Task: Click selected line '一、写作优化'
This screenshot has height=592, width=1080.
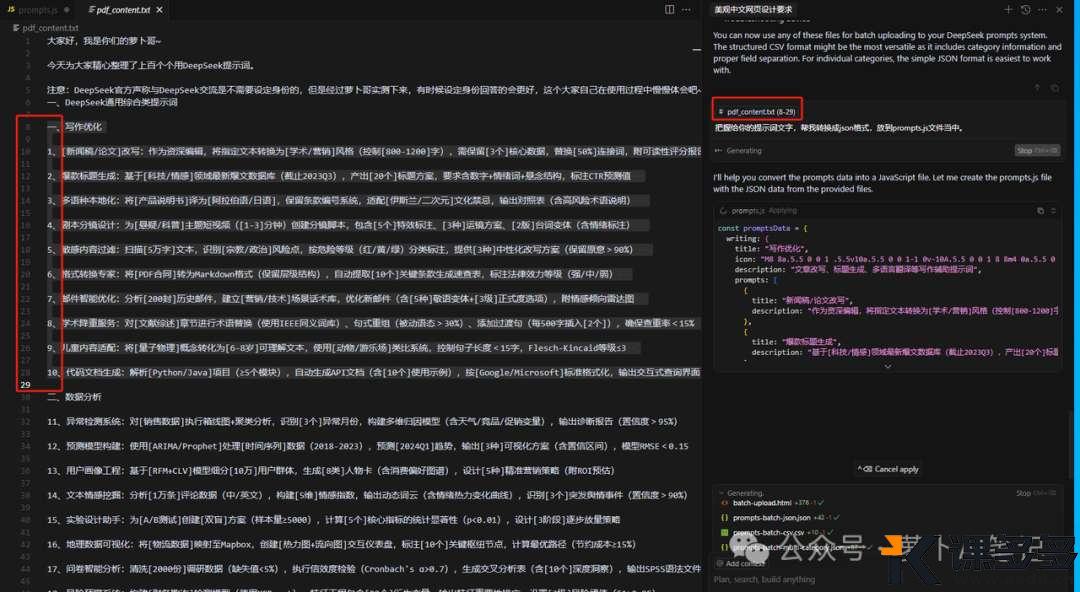Action: click(x=74, y=127)
